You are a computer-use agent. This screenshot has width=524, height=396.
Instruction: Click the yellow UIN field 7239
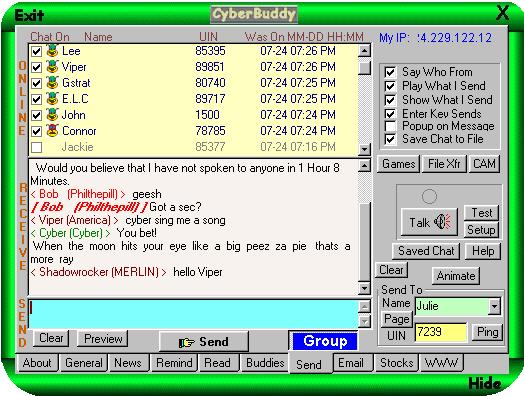(441, 332)
